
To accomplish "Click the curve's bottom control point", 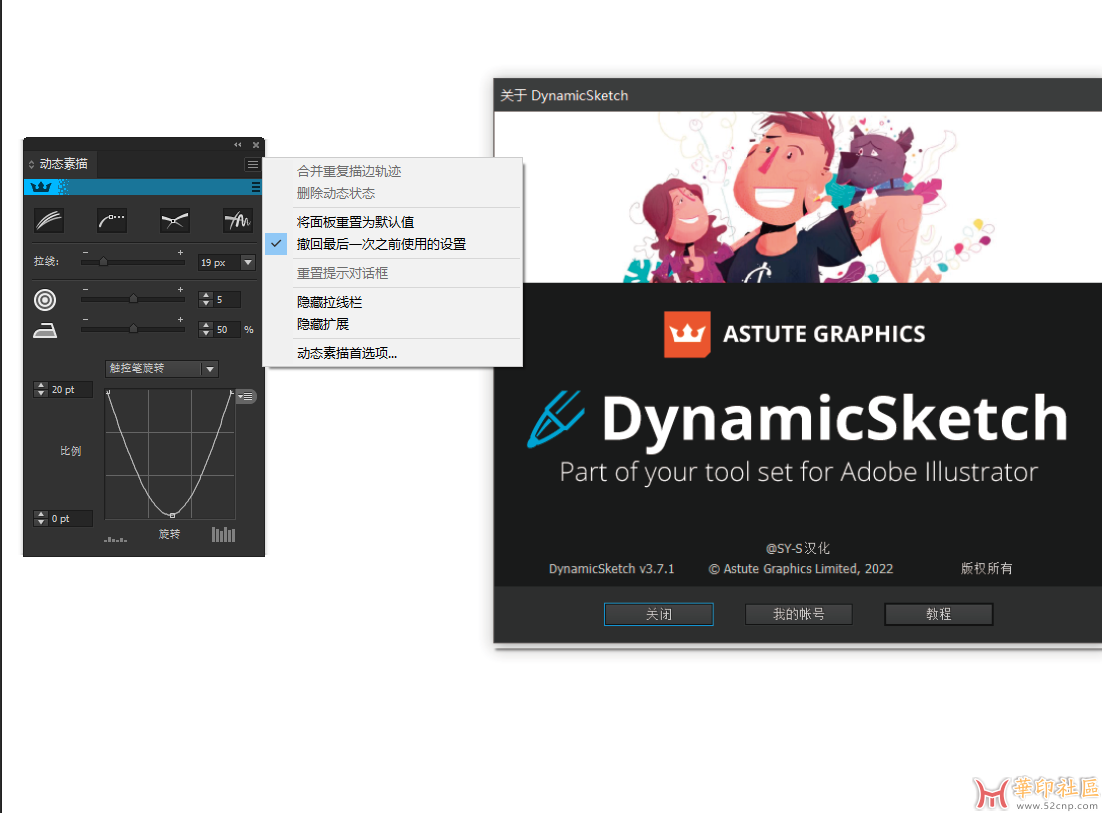I will [172, 516].
